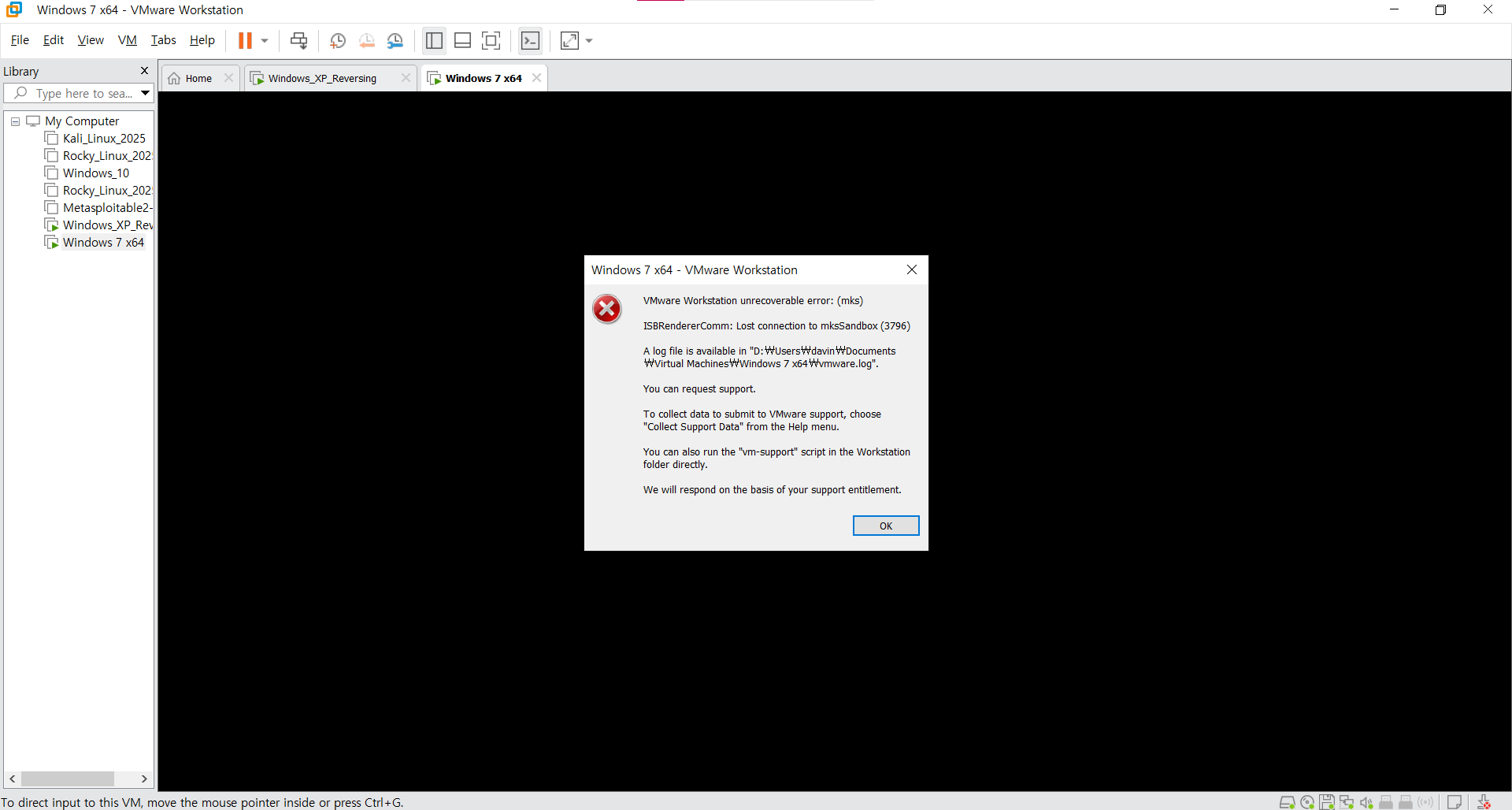Click the Bluetooth wireless status icon
Image resolution: width=1512 pixels, height=810 pixels.
point(1425,802)
